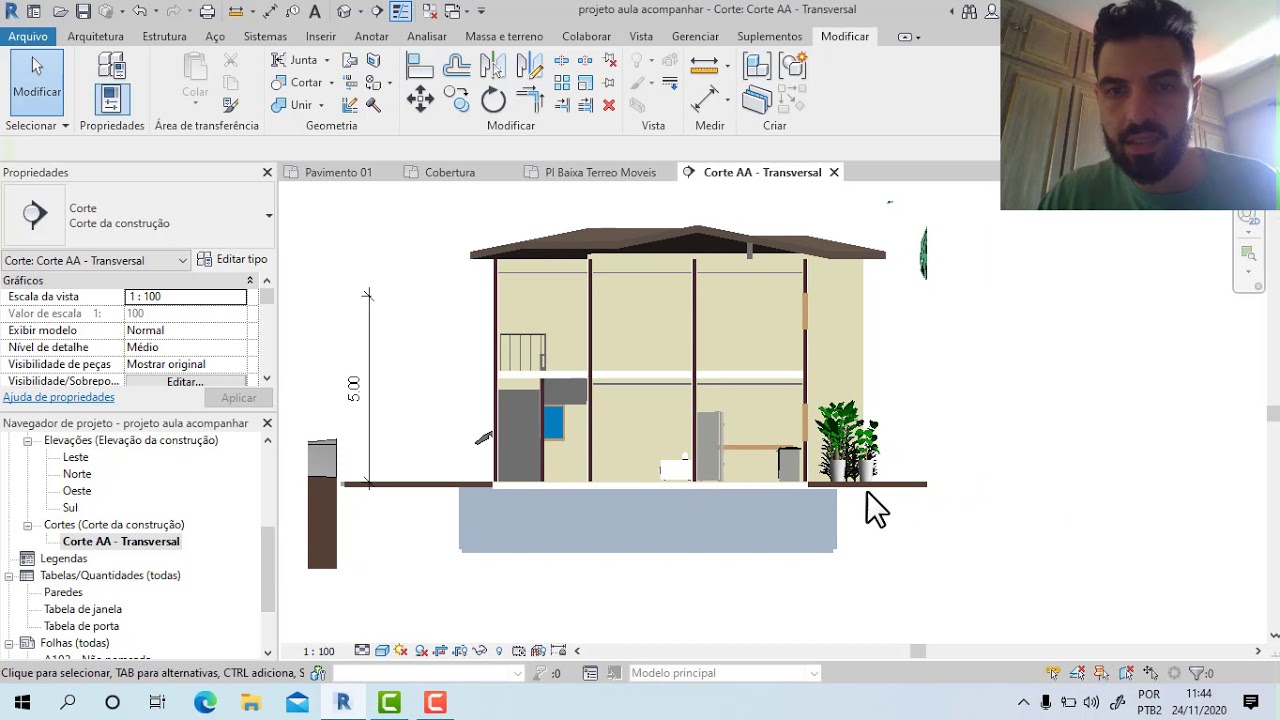Screen dimensions: 1280x720
Task: Open Ajuda de propriedades link
Action: (59, 397)
